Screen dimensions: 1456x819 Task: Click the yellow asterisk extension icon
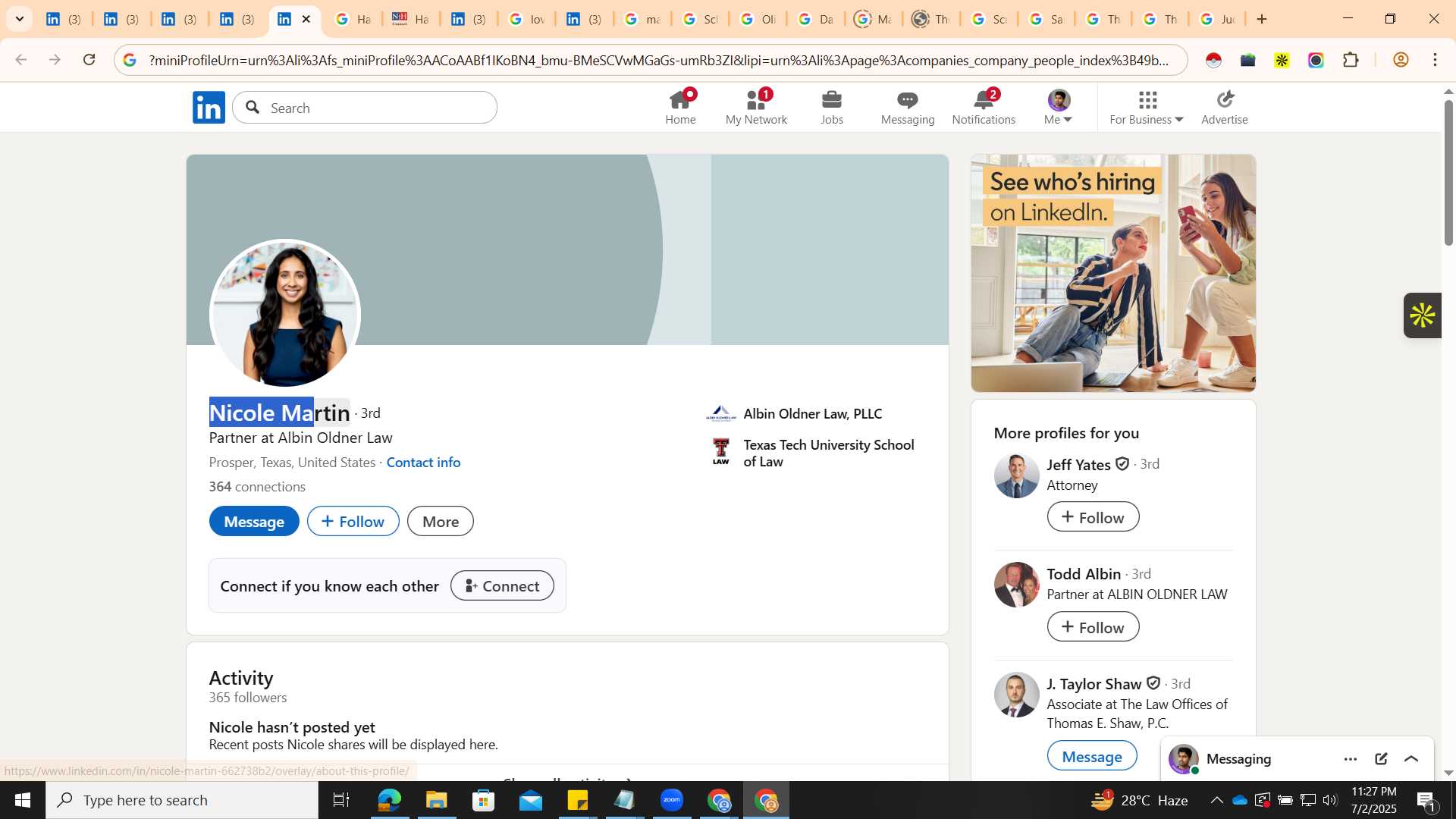pyautogui.click(x=1282, y=60)
